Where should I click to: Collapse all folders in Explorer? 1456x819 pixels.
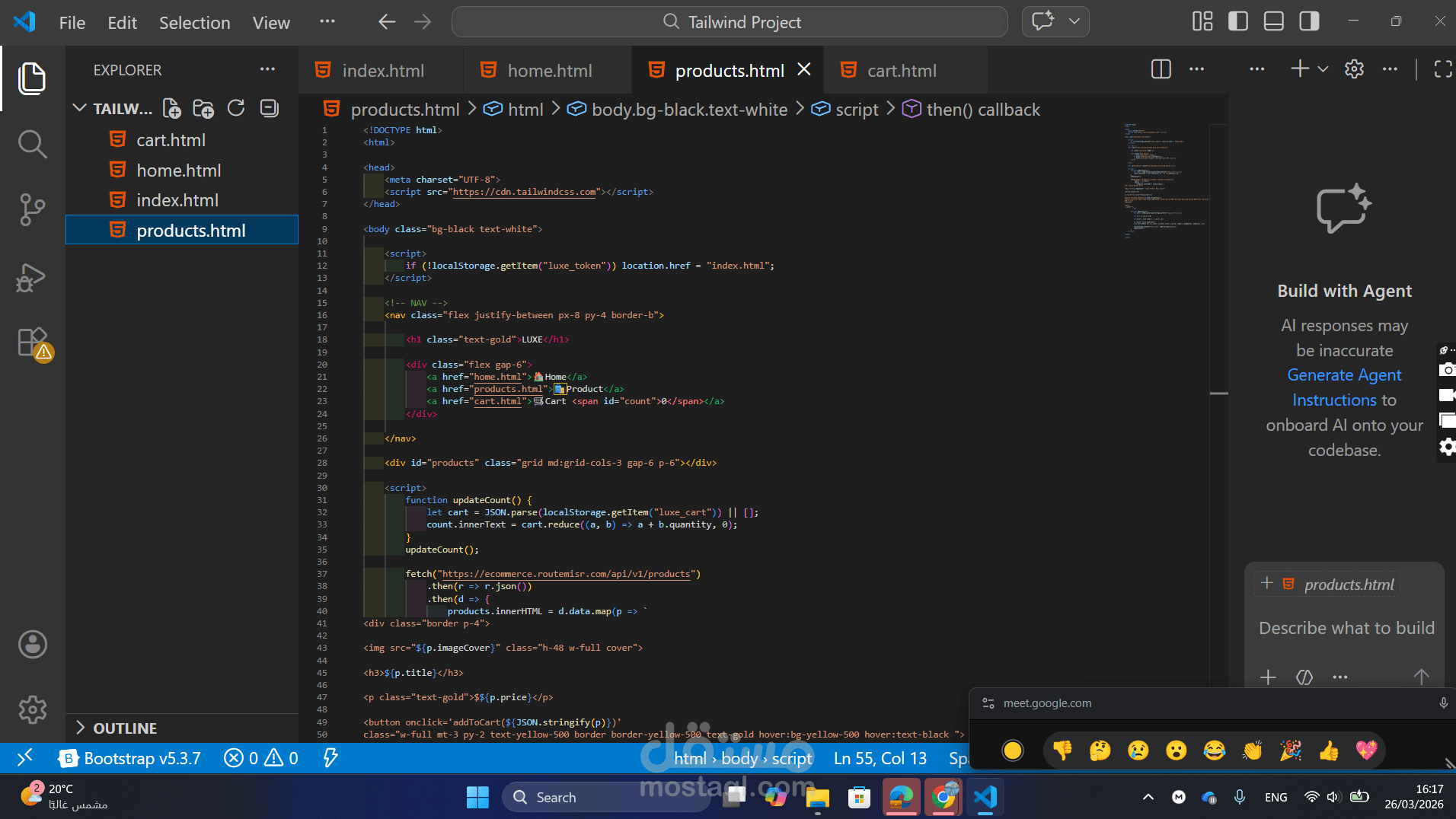(269, 108)
